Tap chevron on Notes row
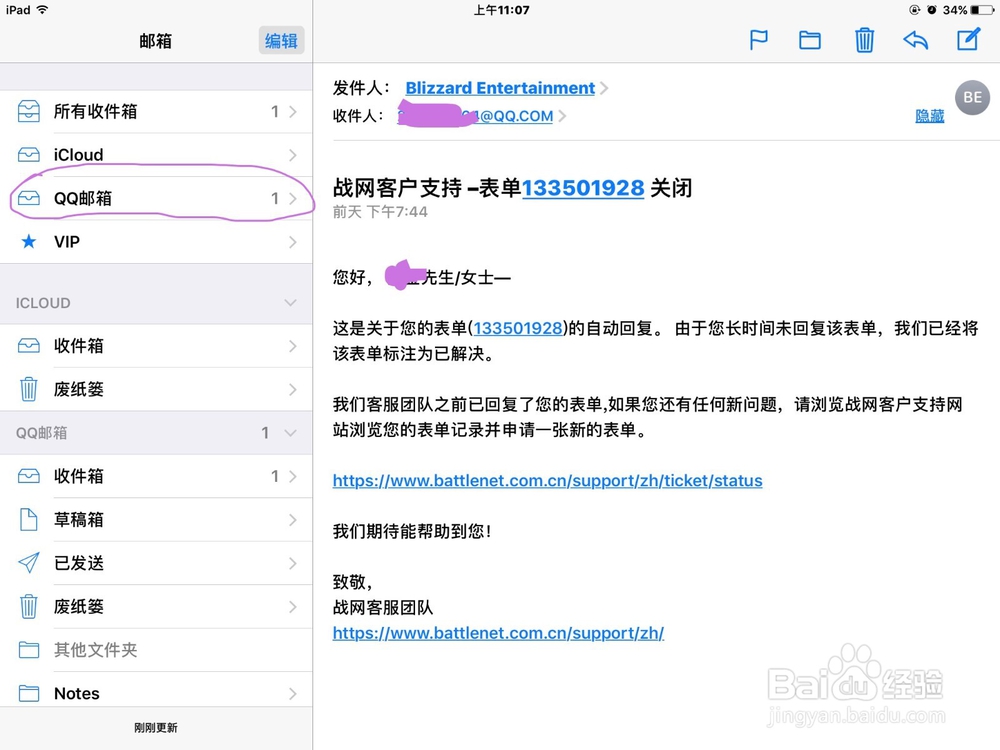Image resolution: width=1000 pixels, height=750 pixels. tap(293, 693)
